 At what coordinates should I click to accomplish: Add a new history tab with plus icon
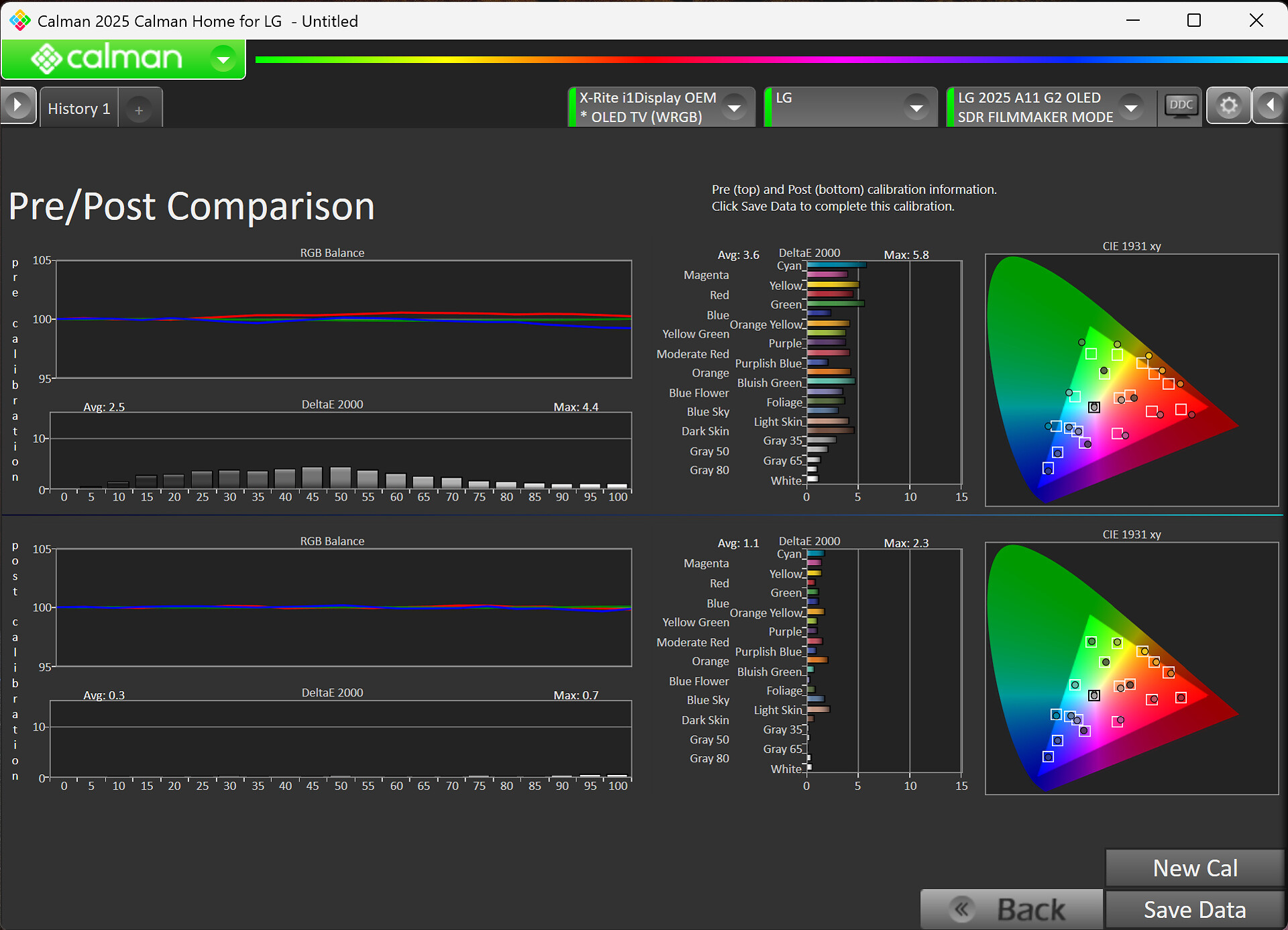click(x=139, y=110)
